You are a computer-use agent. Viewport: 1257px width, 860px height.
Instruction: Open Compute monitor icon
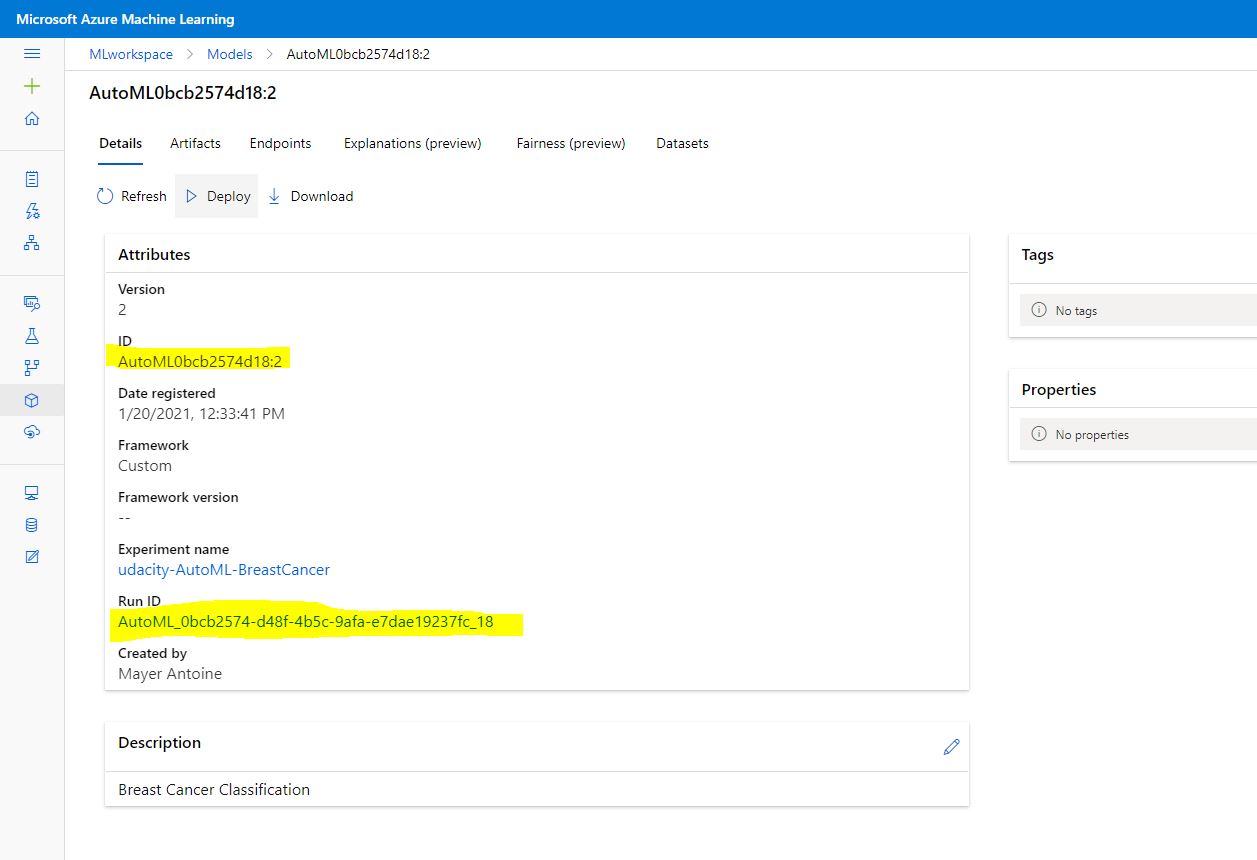click(x=32, y=493)
